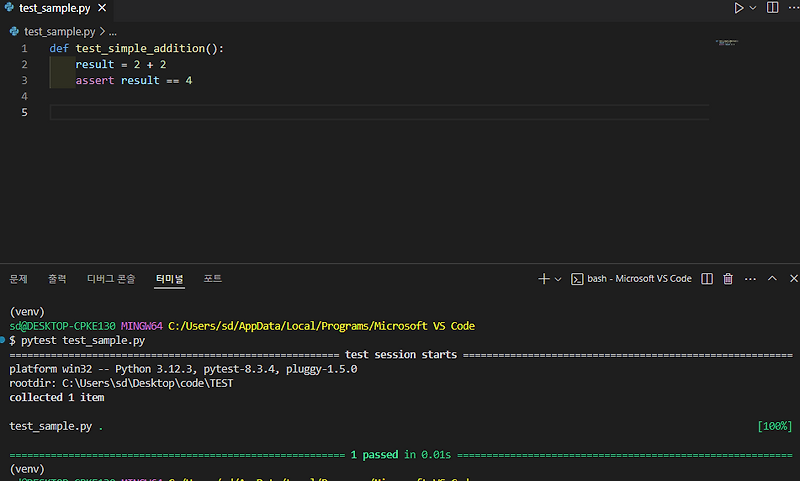Maximize the panel with the up chevron

tap(772, 279)
